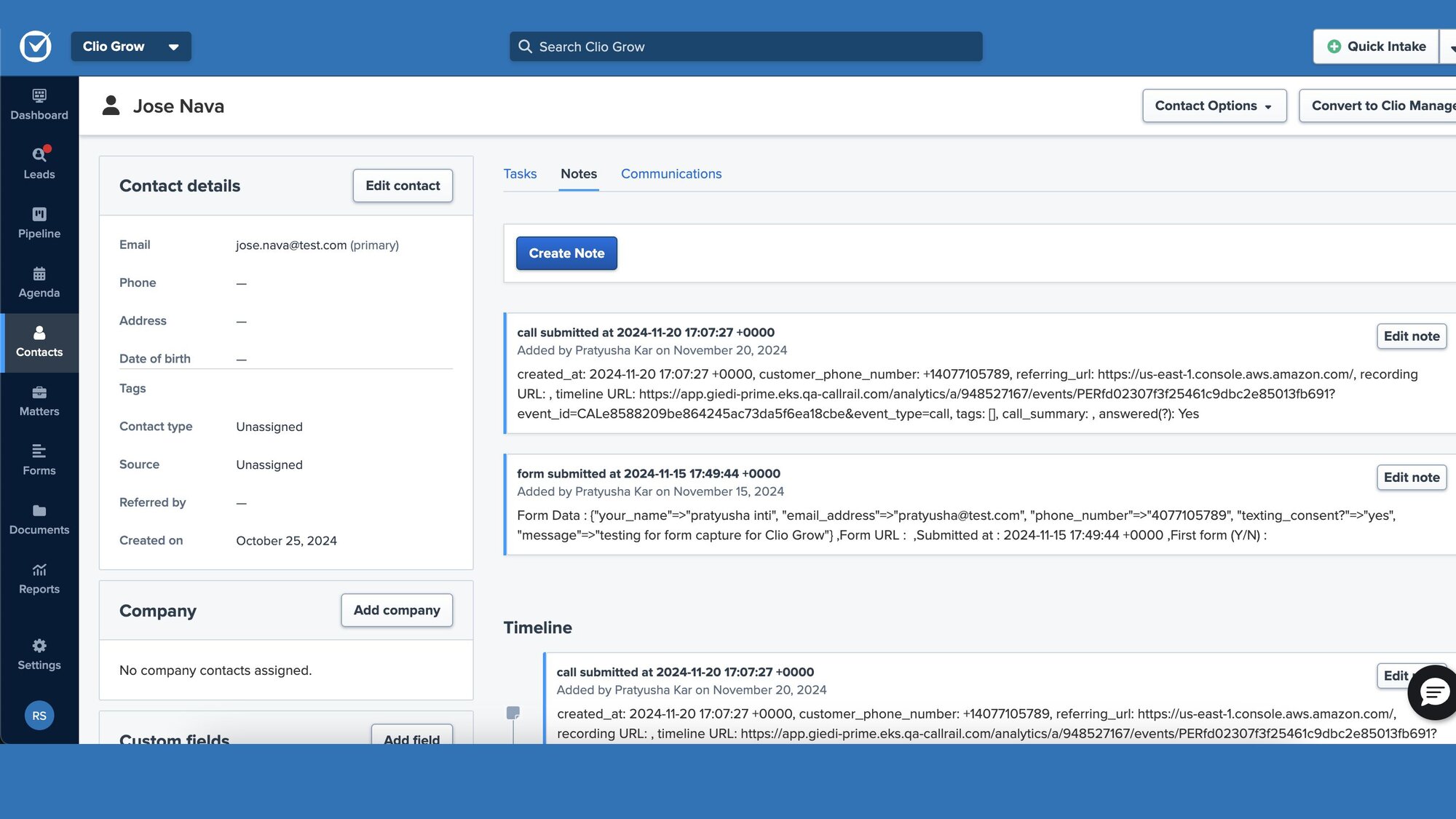The width and height of the screenshot is (1456, 819).
Task: Focus the Search Clio Grow field
Action: (x=745, y=47)
